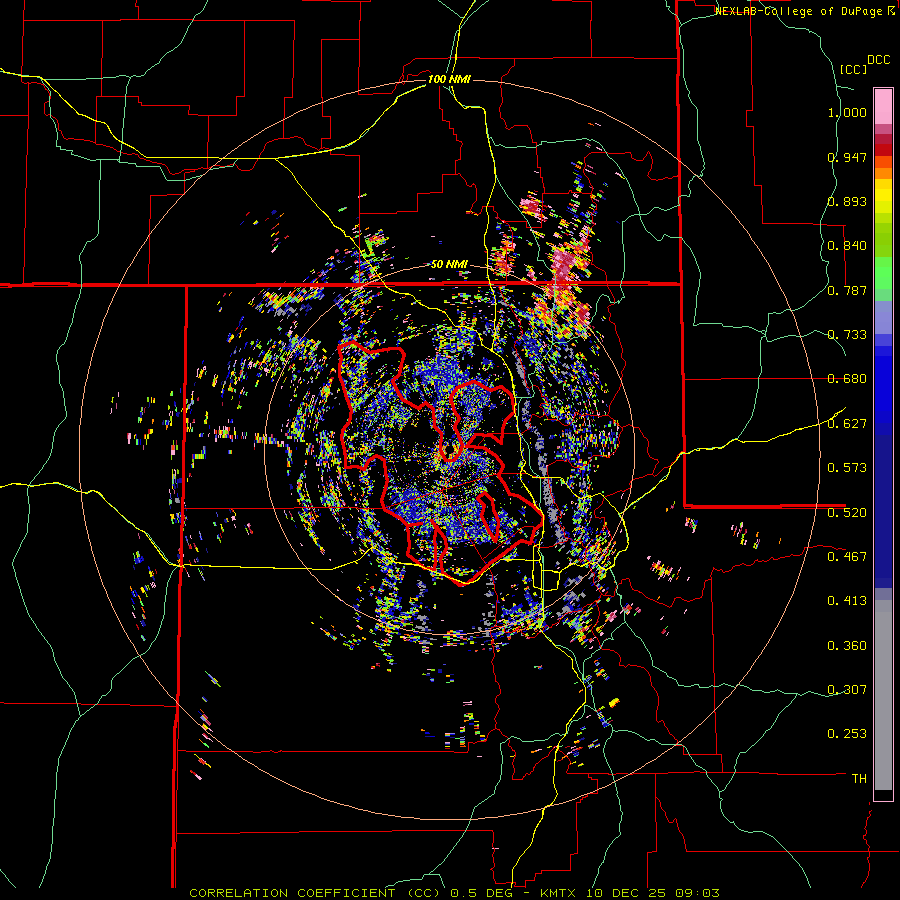
Task: Select the 0.467 legend value
Action: point(847,556)
